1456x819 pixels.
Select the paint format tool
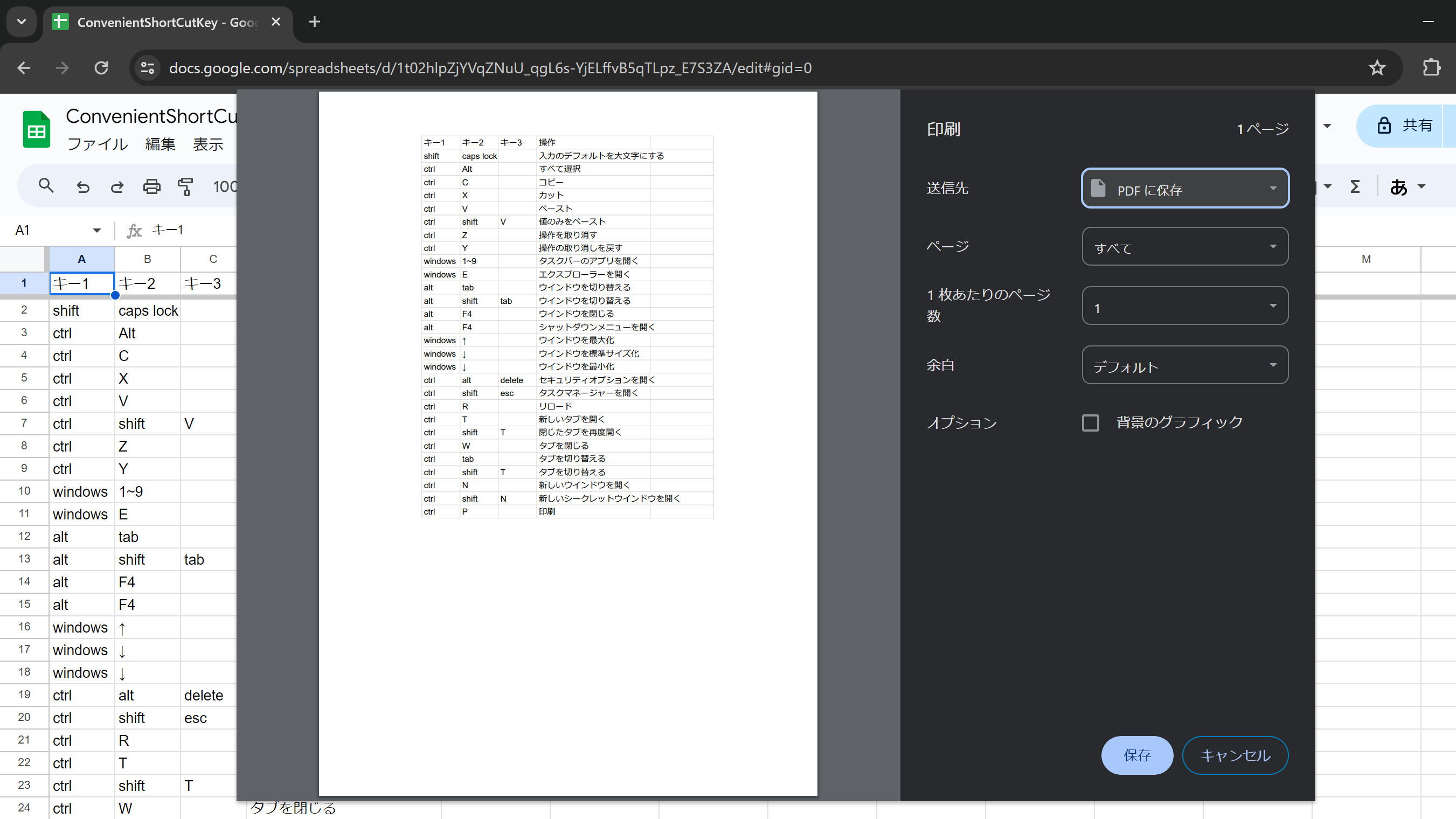[x=185, y=186]
